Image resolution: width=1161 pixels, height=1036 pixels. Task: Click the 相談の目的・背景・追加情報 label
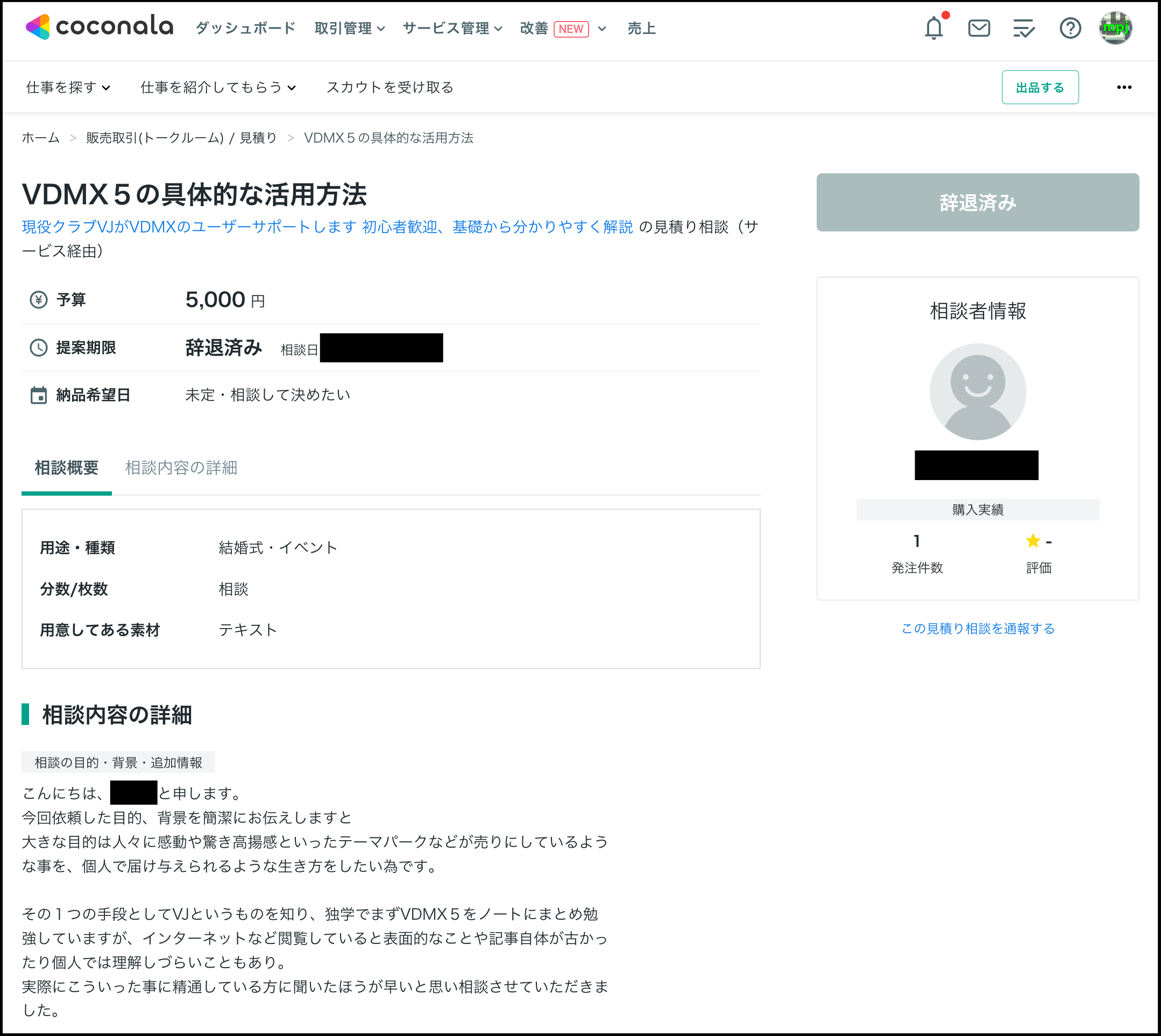[x=118, y=762]
